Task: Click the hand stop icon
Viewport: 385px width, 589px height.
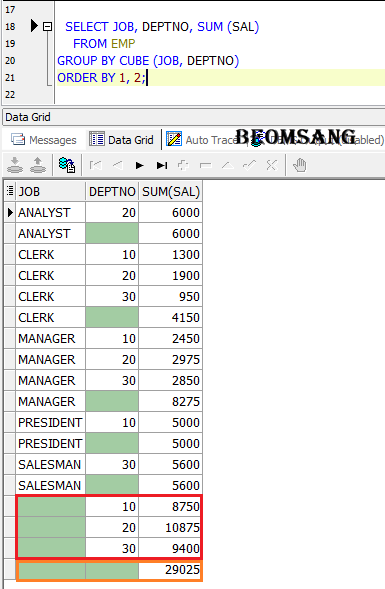Action: click(299, 165)
